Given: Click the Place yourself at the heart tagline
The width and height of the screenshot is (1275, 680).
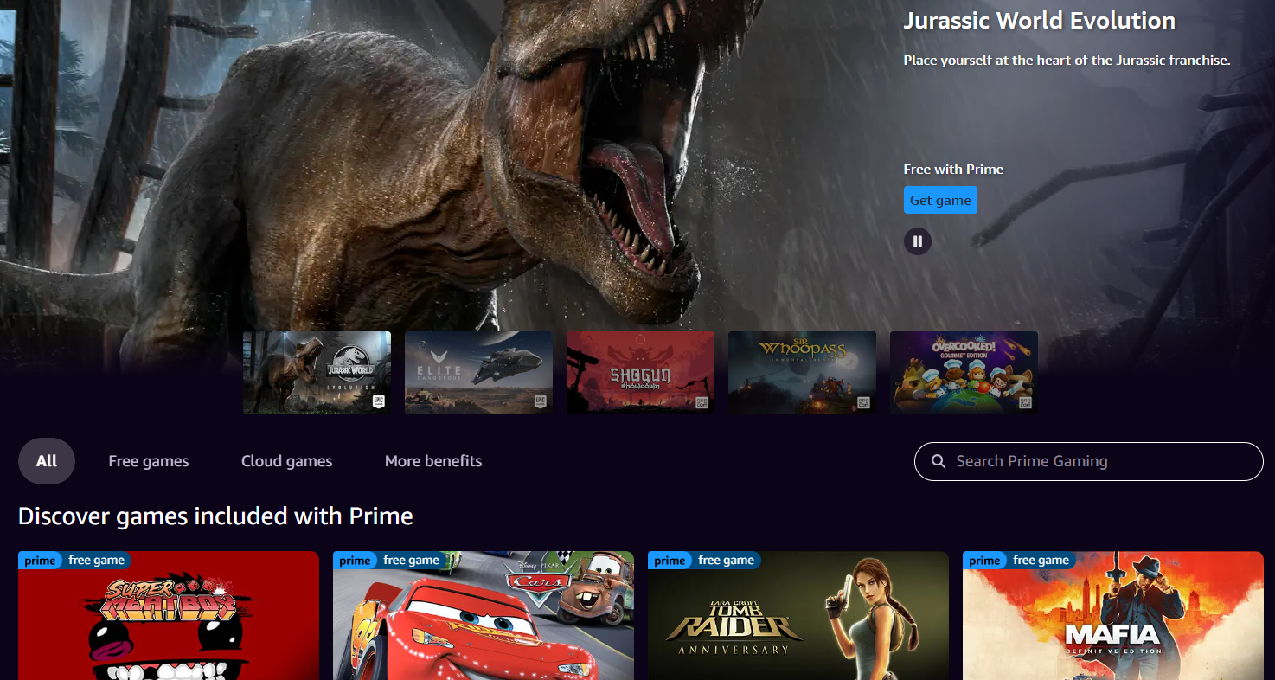Looking at the screenshot, I should (1067, 60).
